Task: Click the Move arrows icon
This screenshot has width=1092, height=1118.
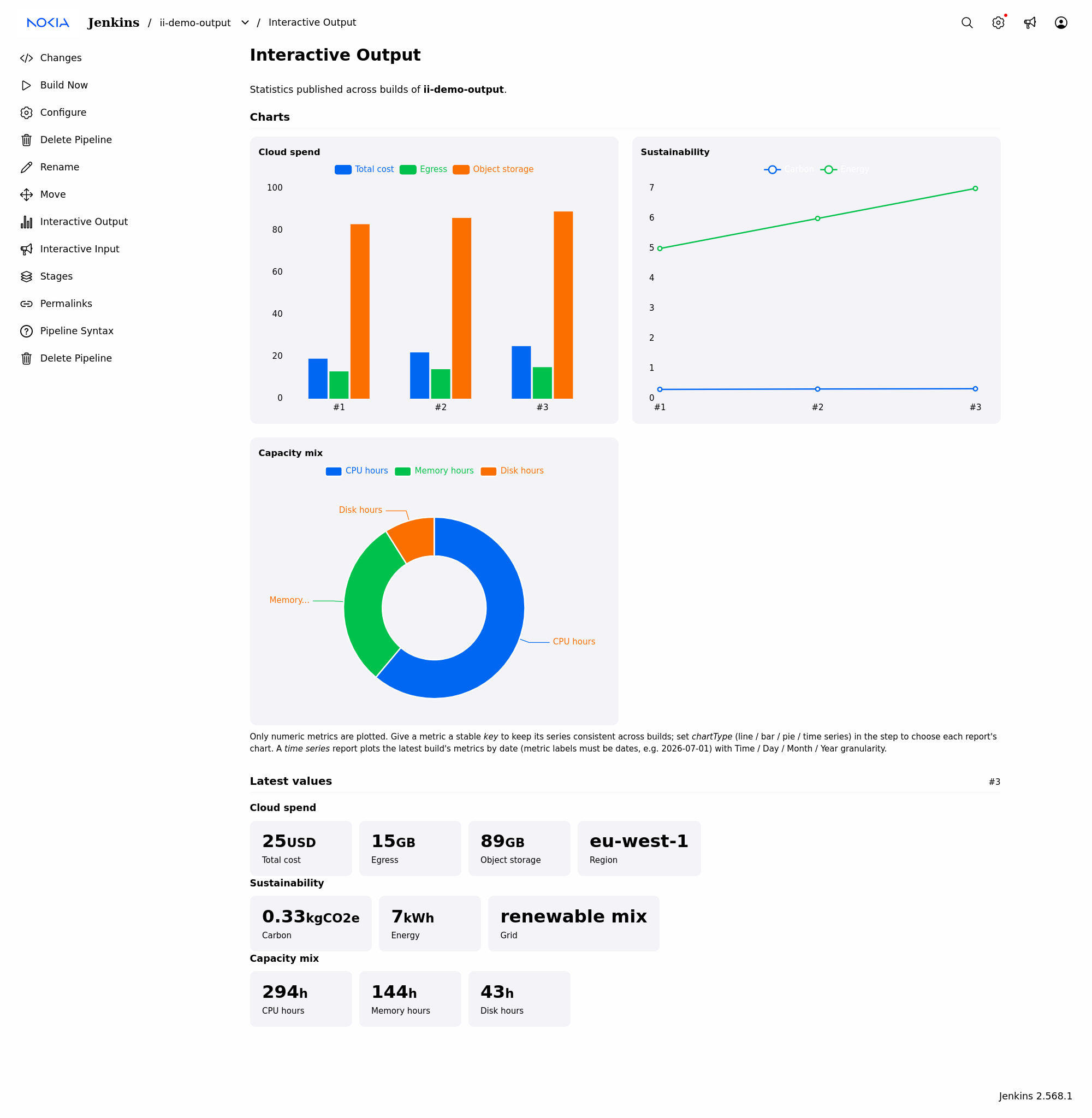Action: 26,194
